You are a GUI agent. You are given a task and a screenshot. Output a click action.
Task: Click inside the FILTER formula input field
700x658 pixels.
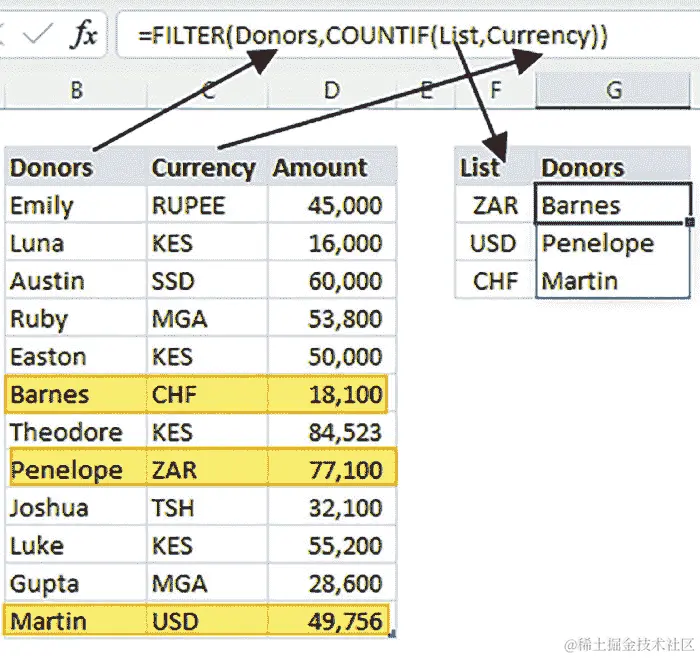tap(407, 35)
